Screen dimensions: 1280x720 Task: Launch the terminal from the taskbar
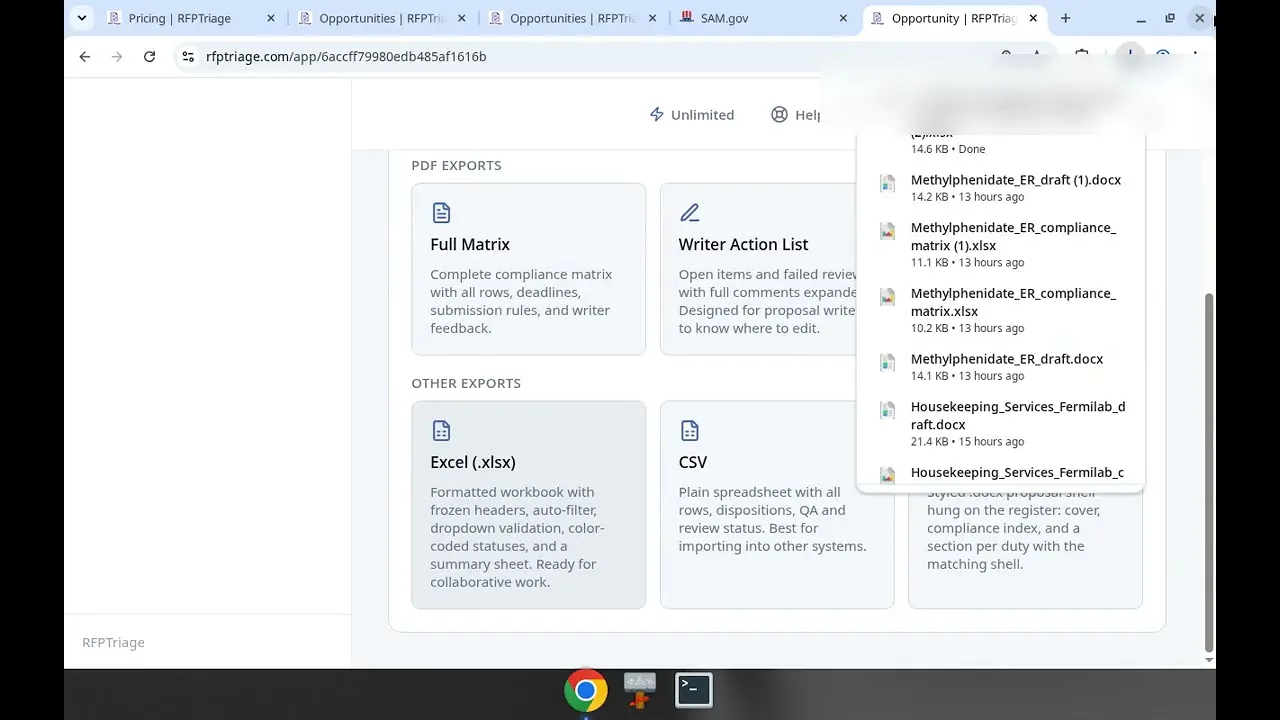(x=694, y=690)
